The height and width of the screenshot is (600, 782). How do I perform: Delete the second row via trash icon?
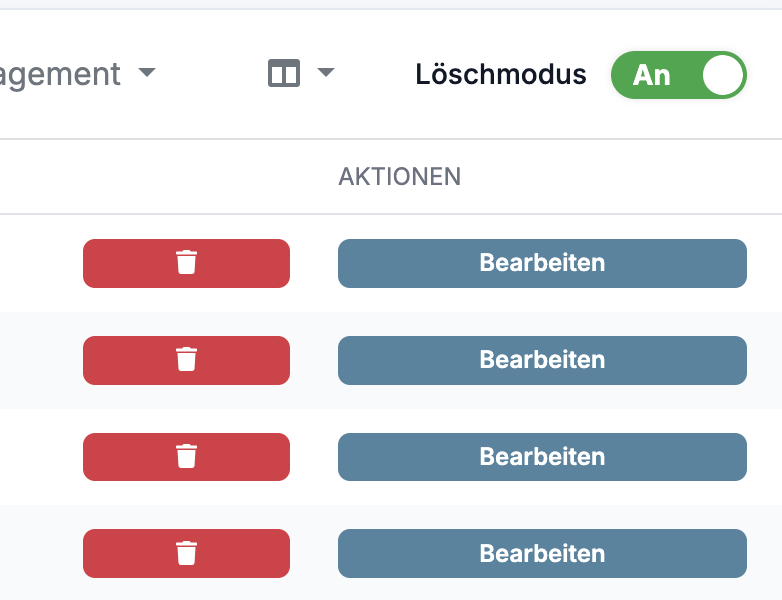pyautogui.click(x=186, y=360)
